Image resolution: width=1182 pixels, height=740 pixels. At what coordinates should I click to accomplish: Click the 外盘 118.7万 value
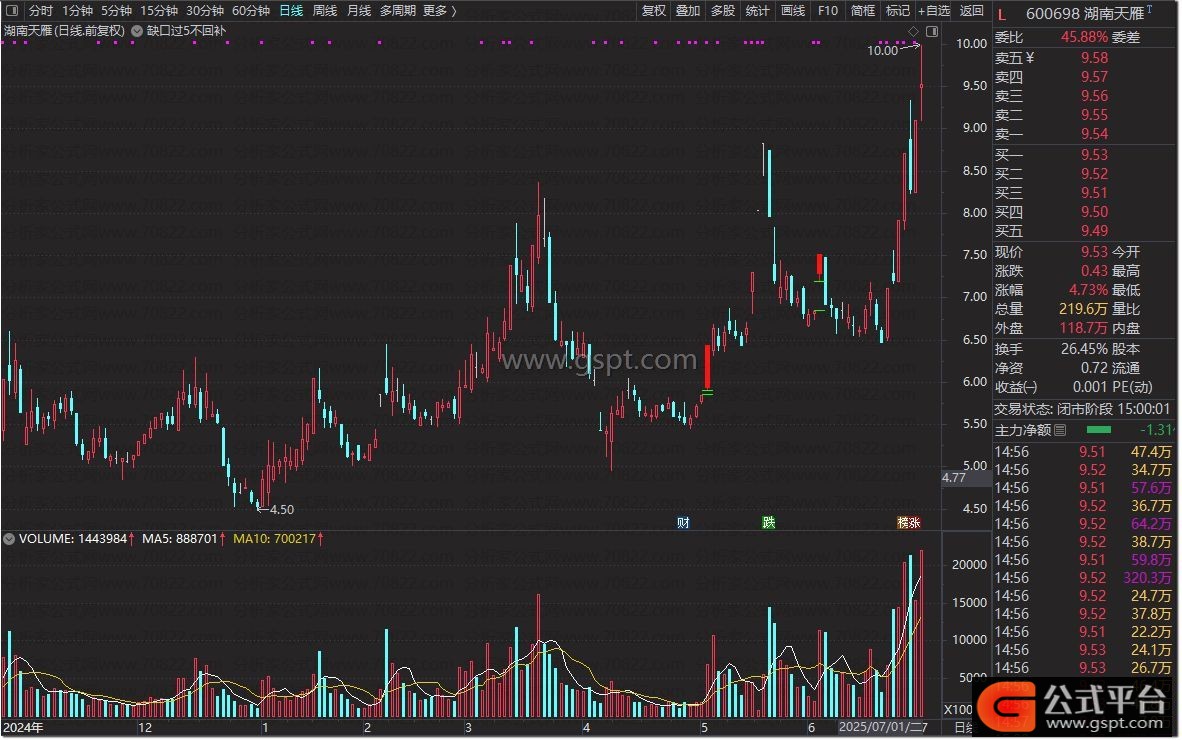(1083, 328)
